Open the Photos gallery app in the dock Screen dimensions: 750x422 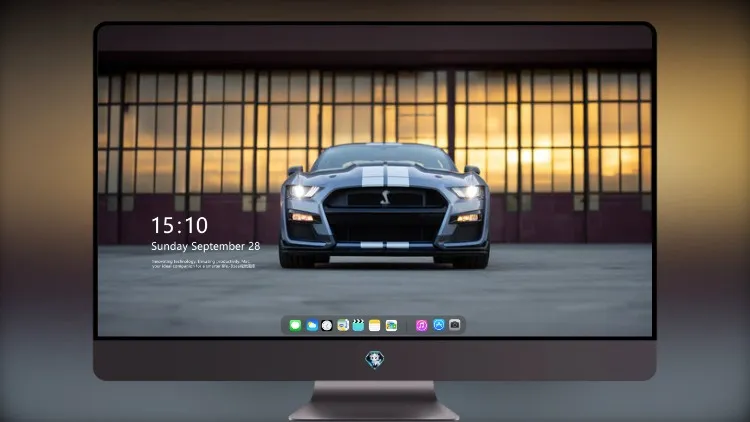(391, 325)
